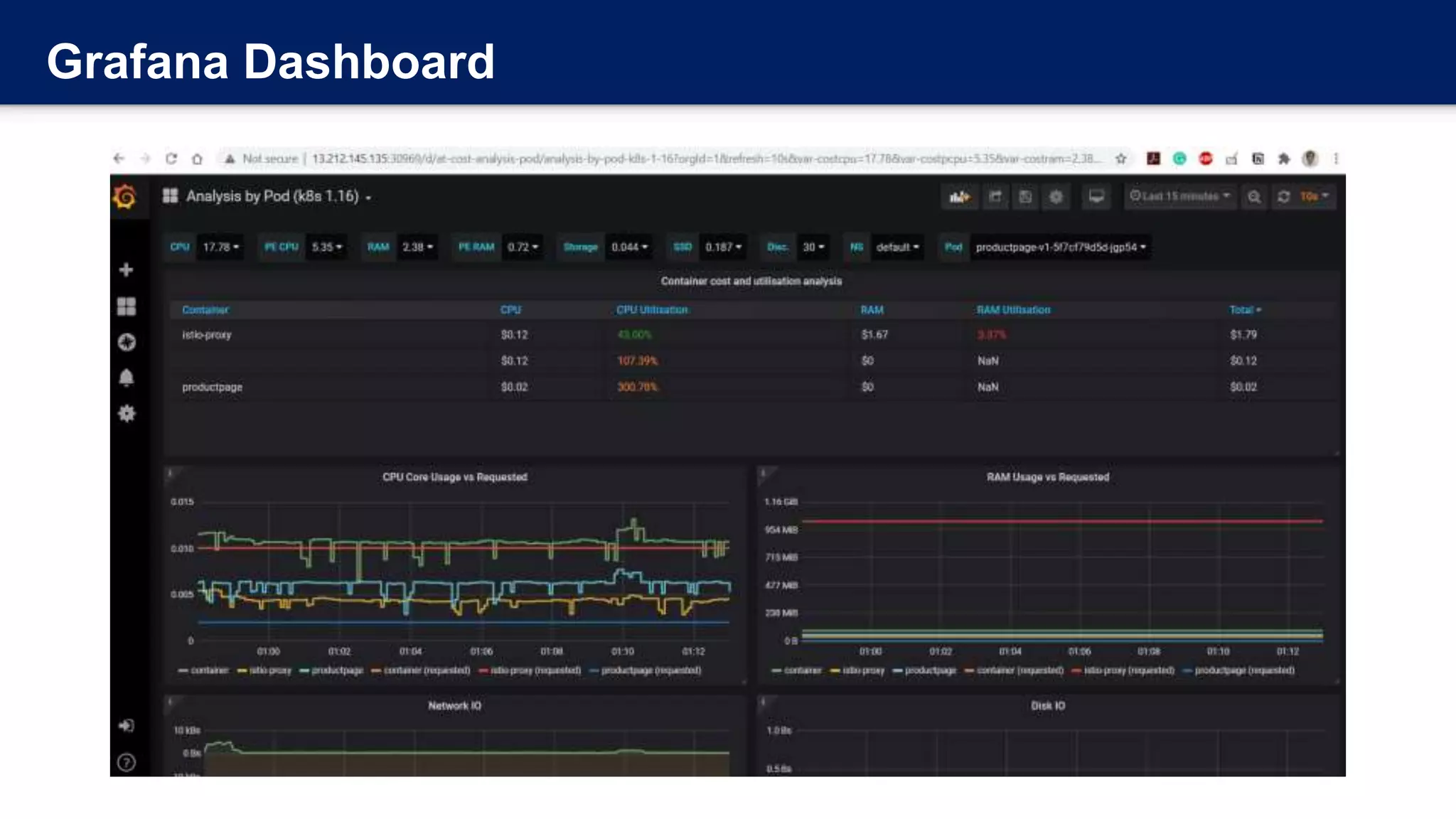Click the $1.79 total cost value
The image size is (1456, 819).
point(1243,335)
